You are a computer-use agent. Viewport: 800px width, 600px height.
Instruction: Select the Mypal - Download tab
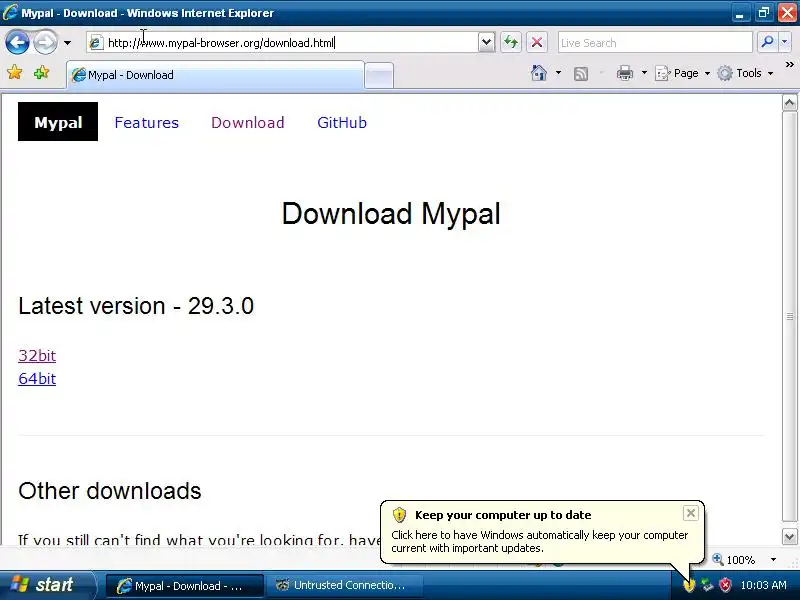pyautogui.click(x=215, y=75)
